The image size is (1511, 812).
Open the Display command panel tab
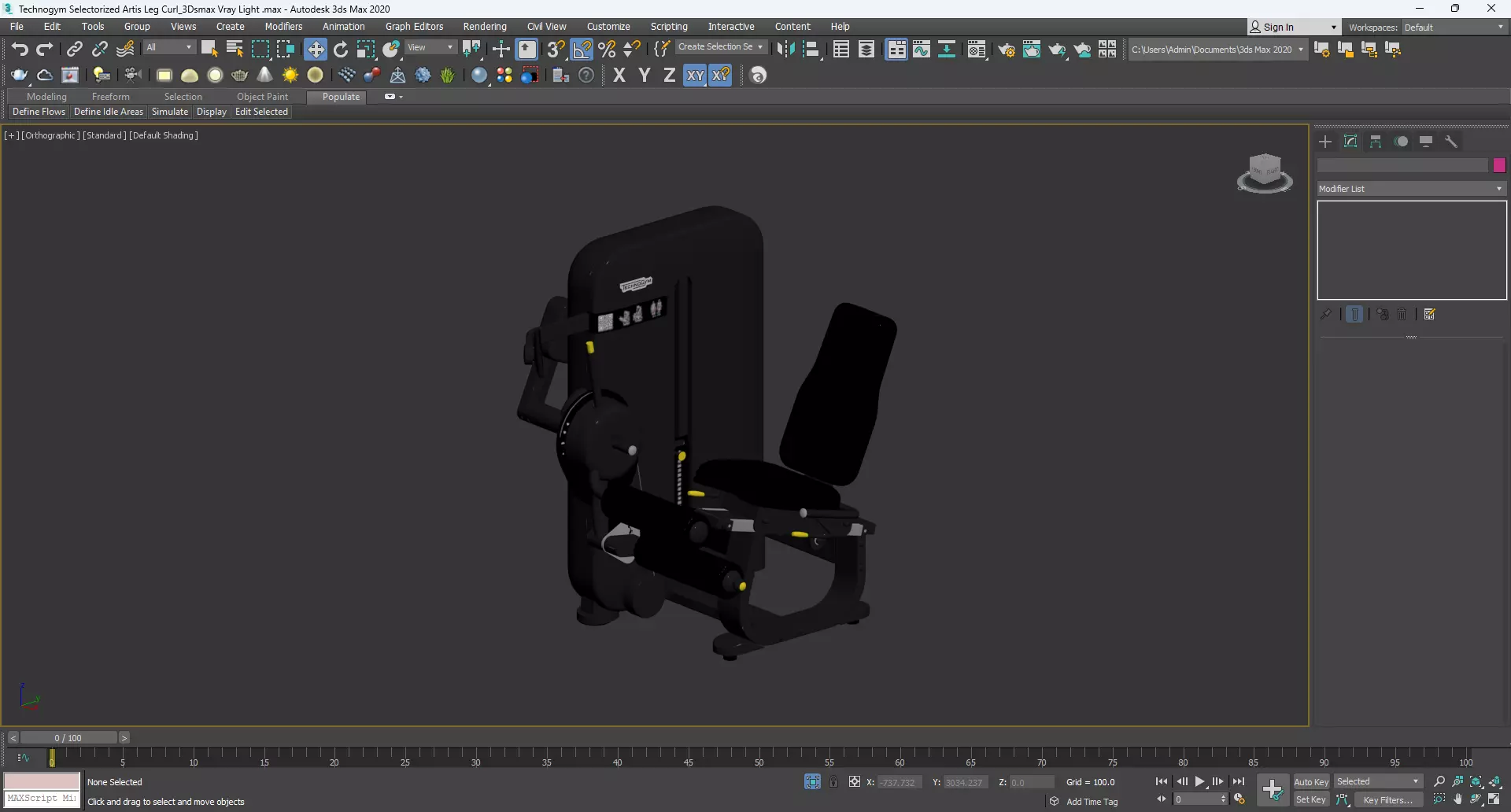point(1426,142)
